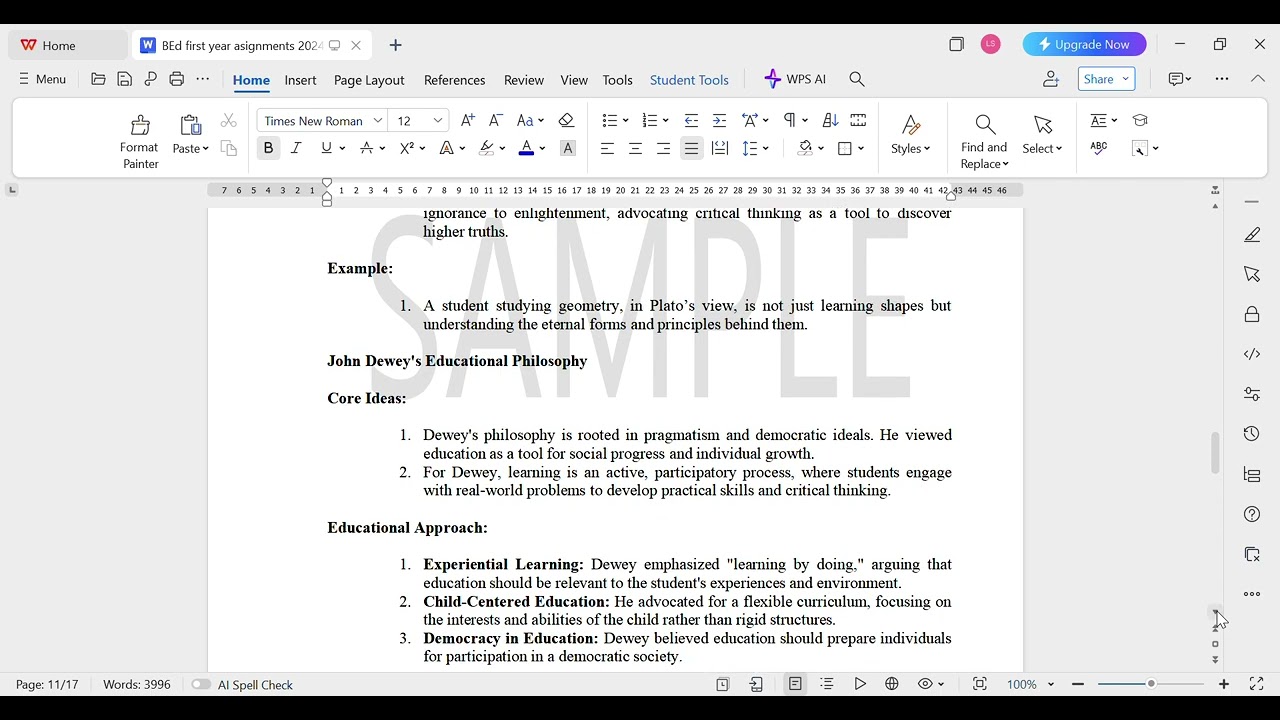Click the spell check ABC icon
The height and width of the screenshot is (720, 1280).
click(x=1099, y=148)
